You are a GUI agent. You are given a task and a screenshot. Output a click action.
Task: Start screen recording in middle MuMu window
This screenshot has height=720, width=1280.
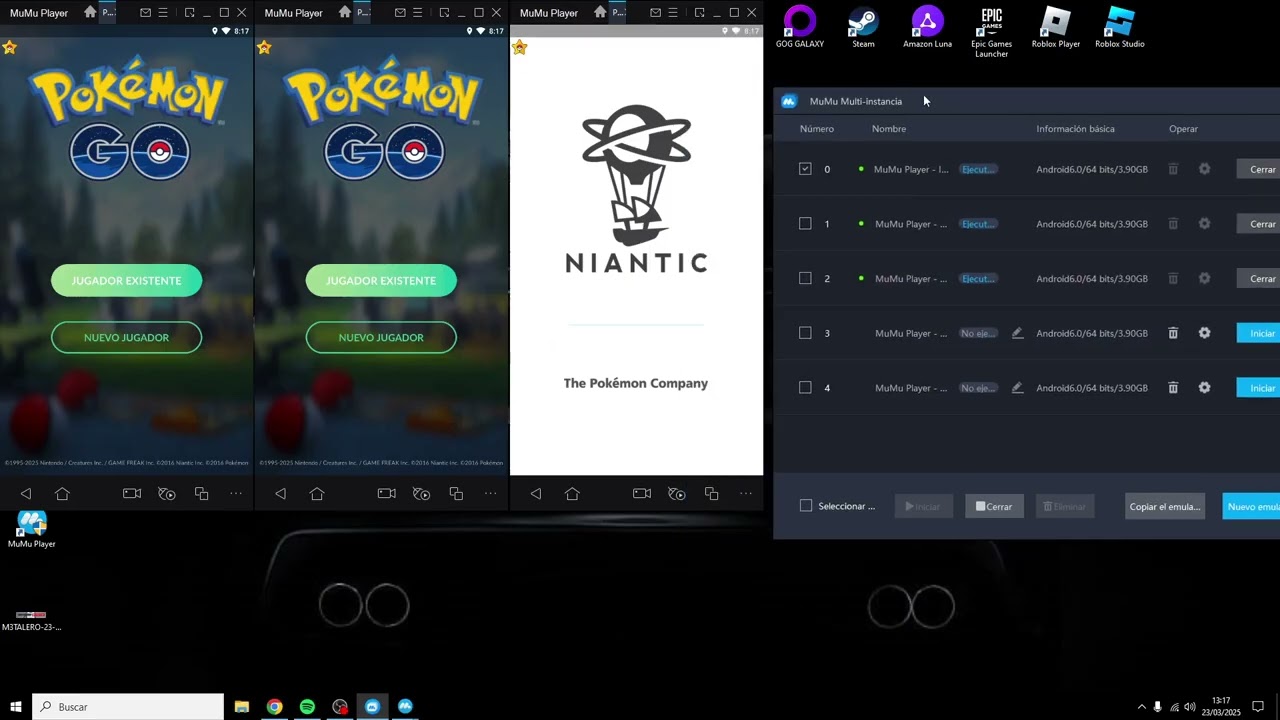tap(387, 494)
